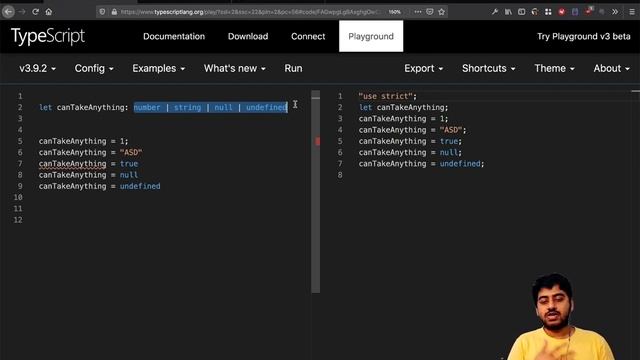Click the selected union type text in line 2
Screen dimensions: 640x360
pyautogui.click(x=211, y=107)
